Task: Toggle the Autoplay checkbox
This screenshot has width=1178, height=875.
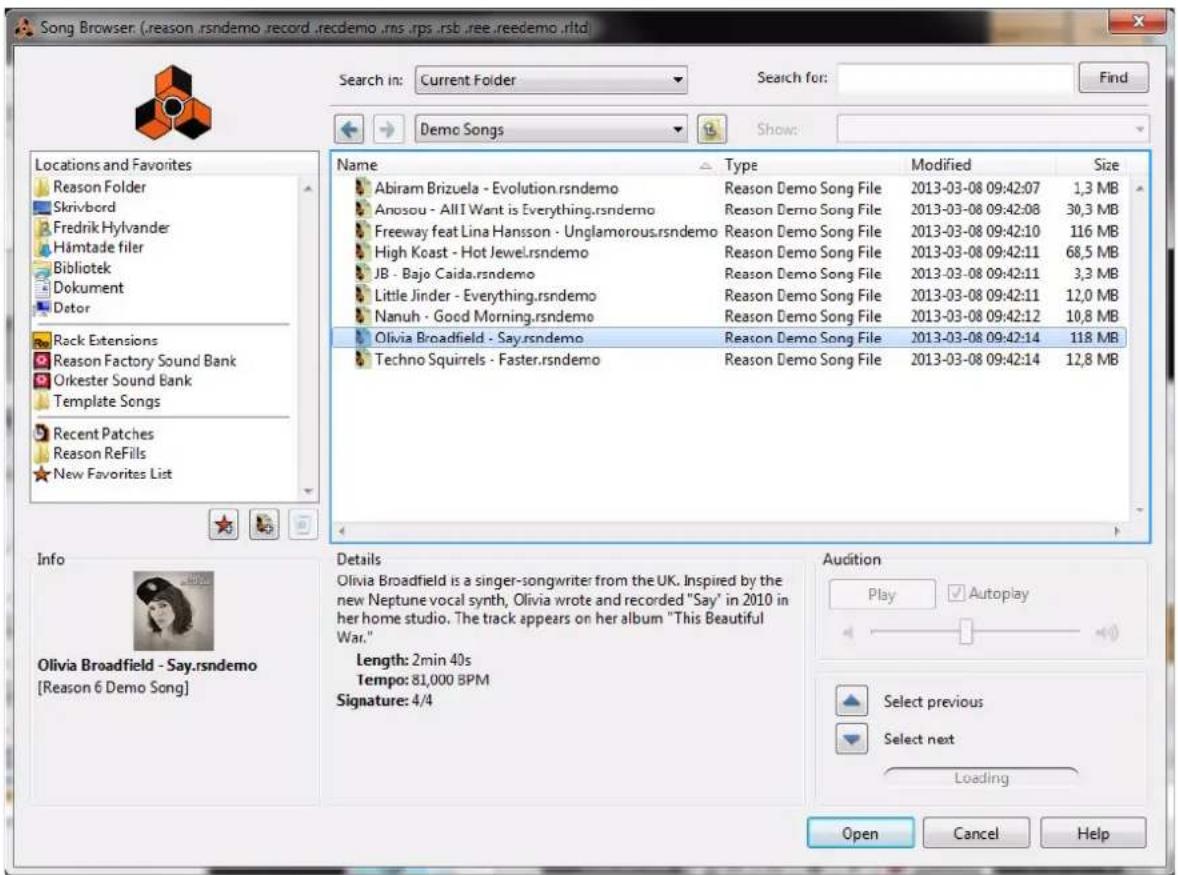Action: [x=956, y=593]
